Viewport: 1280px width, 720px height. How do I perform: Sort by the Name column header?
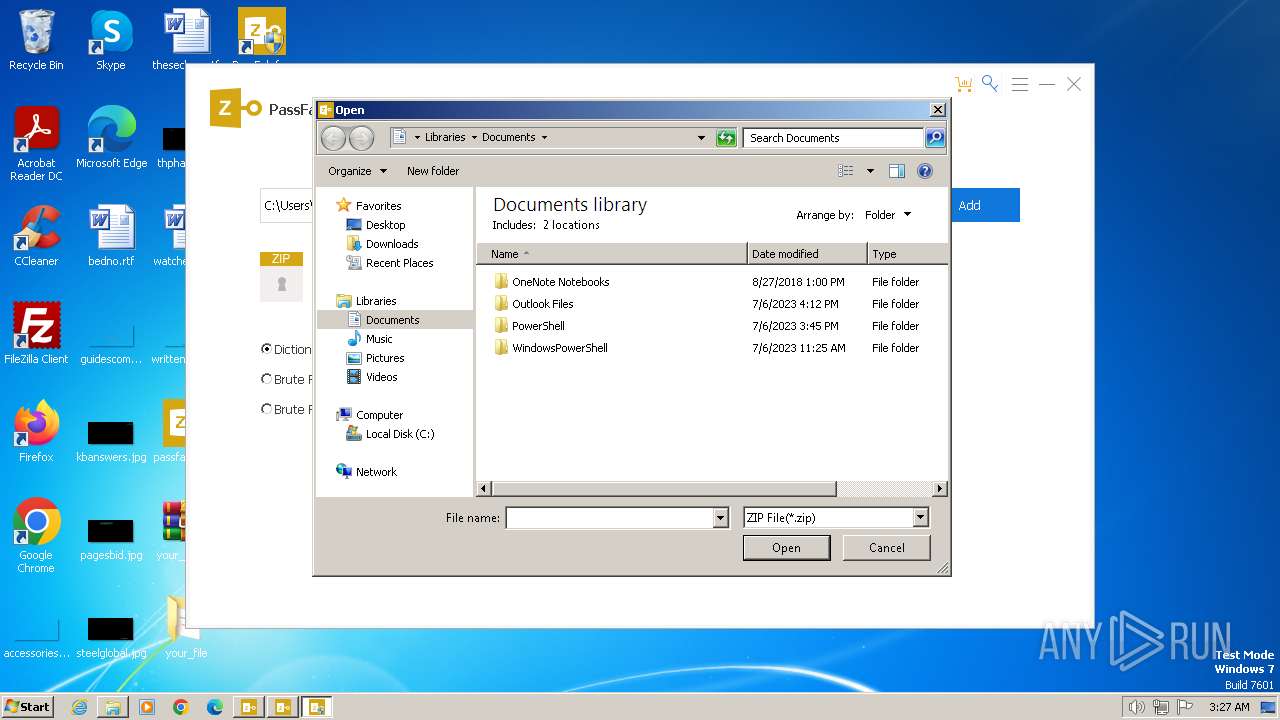point(612,254)
